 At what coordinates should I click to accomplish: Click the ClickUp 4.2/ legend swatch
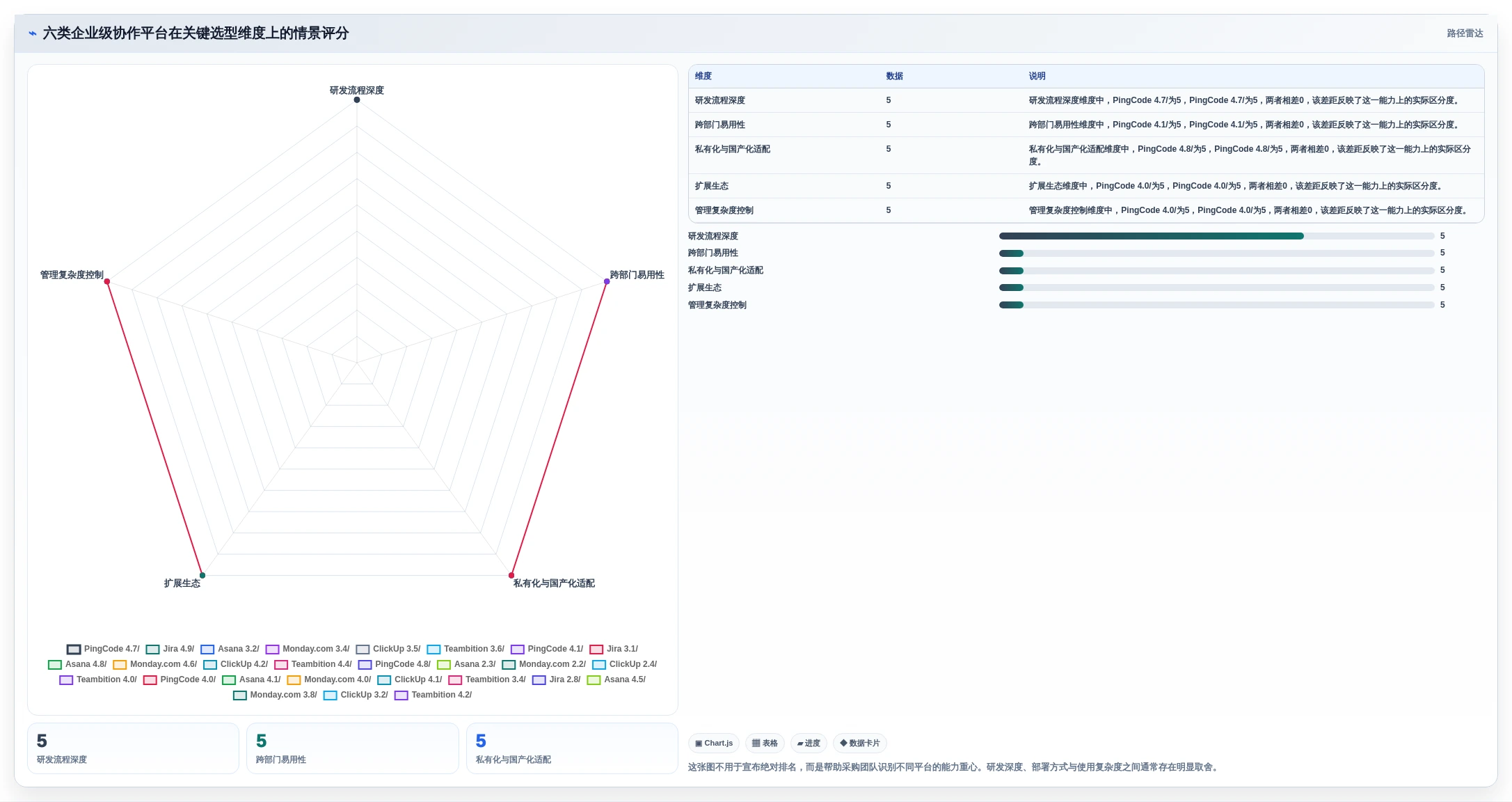pyautogui.click(x=210, y=664)
